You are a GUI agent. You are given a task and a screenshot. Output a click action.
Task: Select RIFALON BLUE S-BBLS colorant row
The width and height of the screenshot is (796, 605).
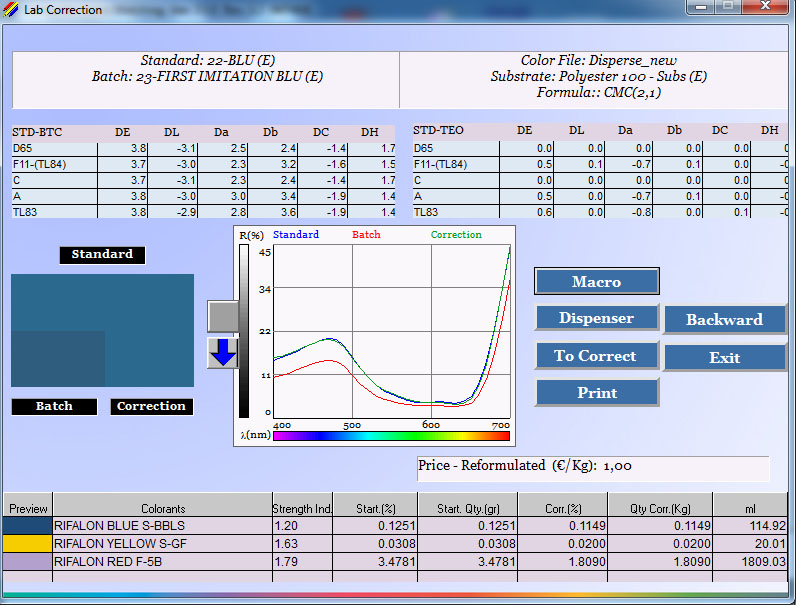point(395,525)
